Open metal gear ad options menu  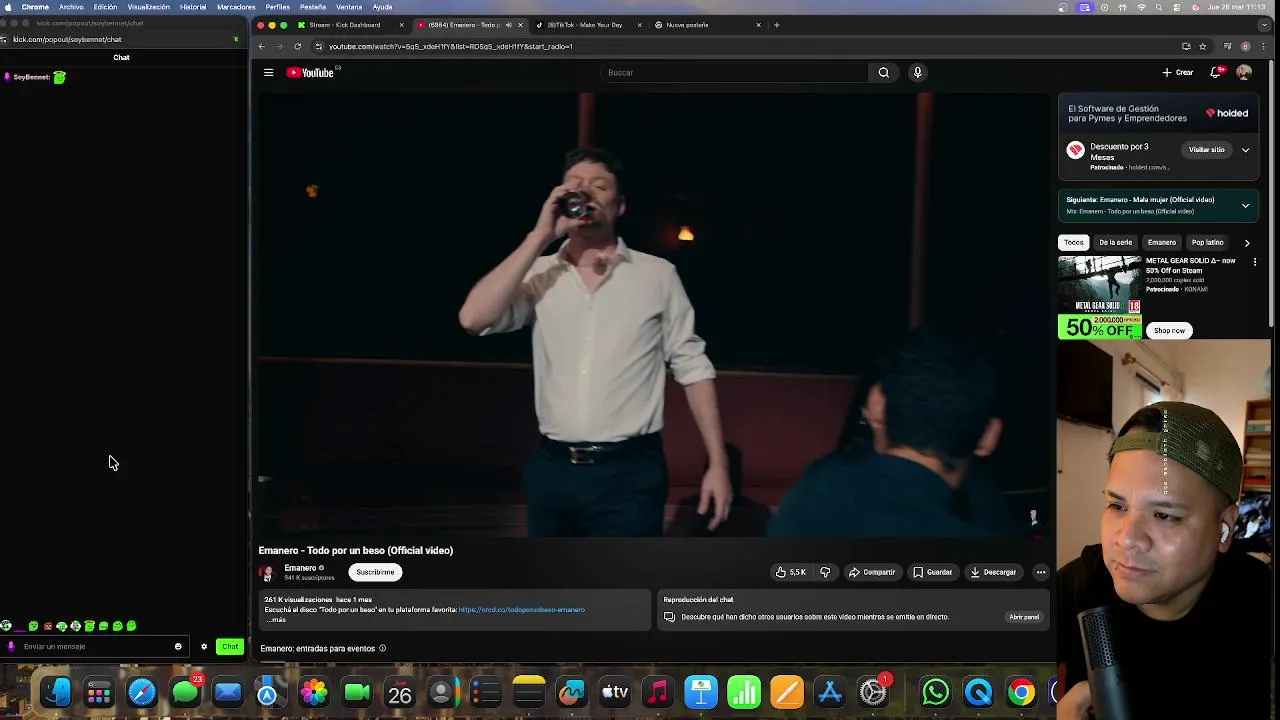(x=1255, y=262)
